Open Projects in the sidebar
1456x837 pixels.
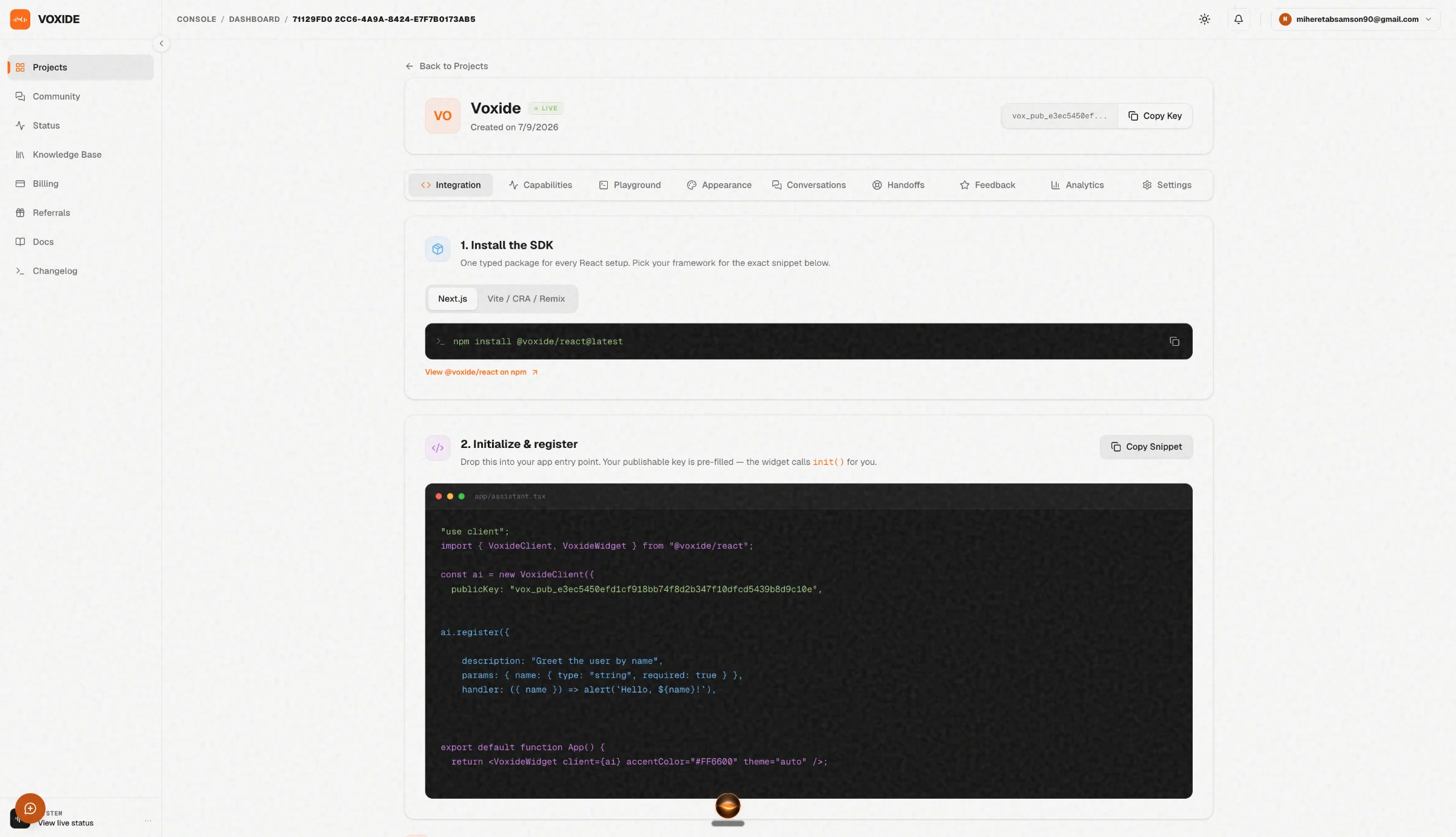point(81,67)
